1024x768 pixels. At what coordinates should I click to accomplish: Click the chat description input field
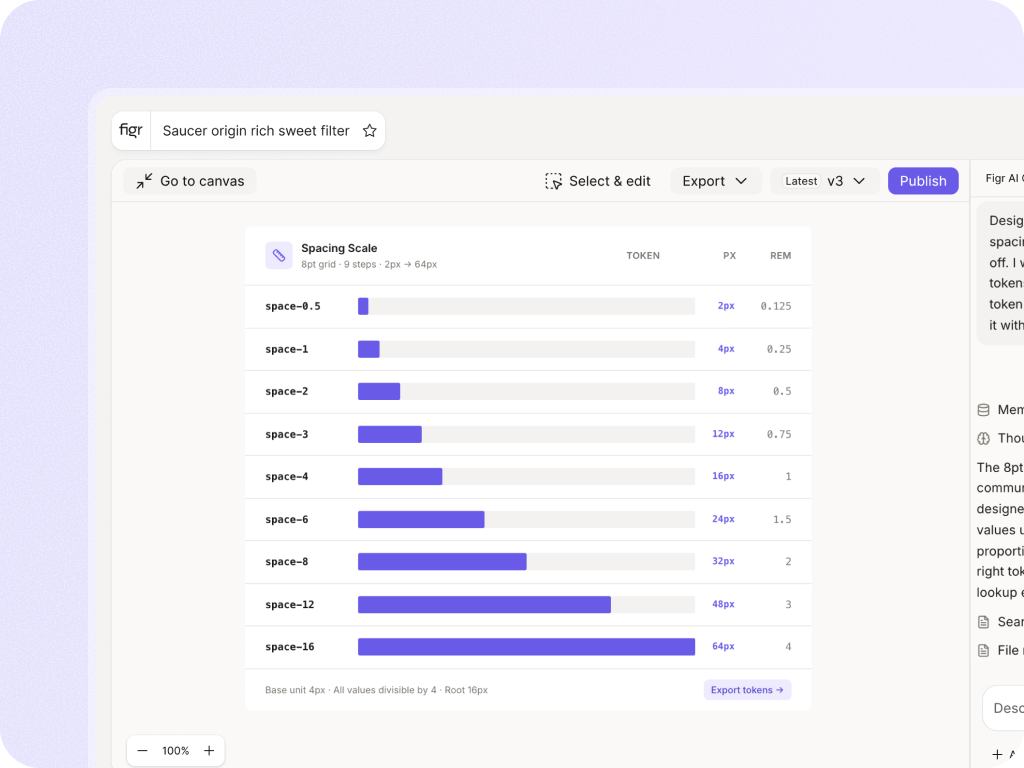coord(1004,708)
